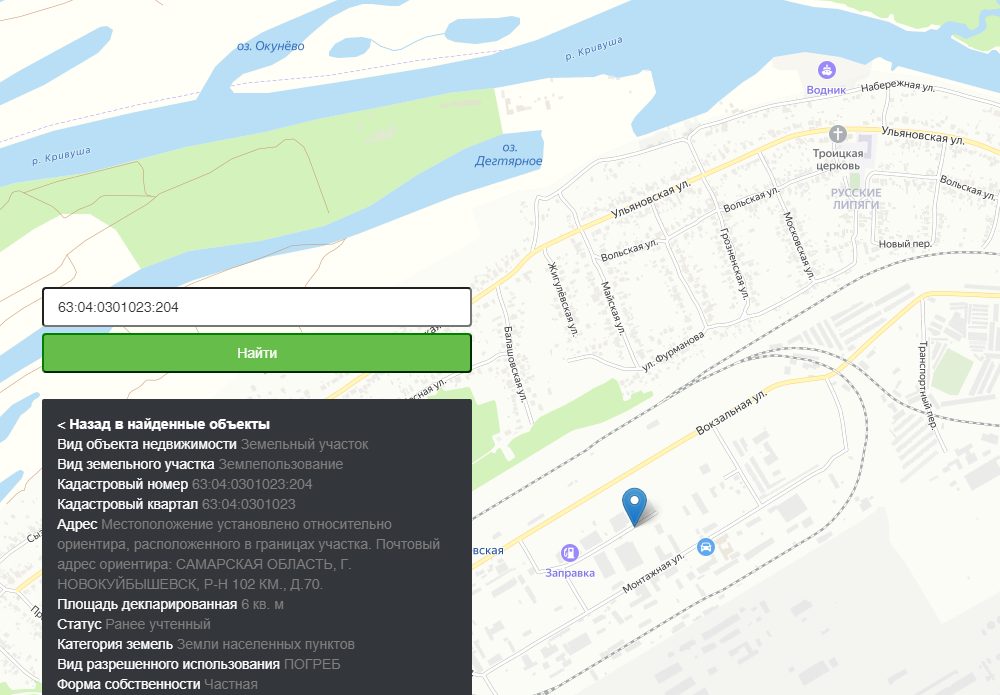Click the Монтажная ул. street label
Viewport: 1000px width, 695px height.
pos(653,572)
